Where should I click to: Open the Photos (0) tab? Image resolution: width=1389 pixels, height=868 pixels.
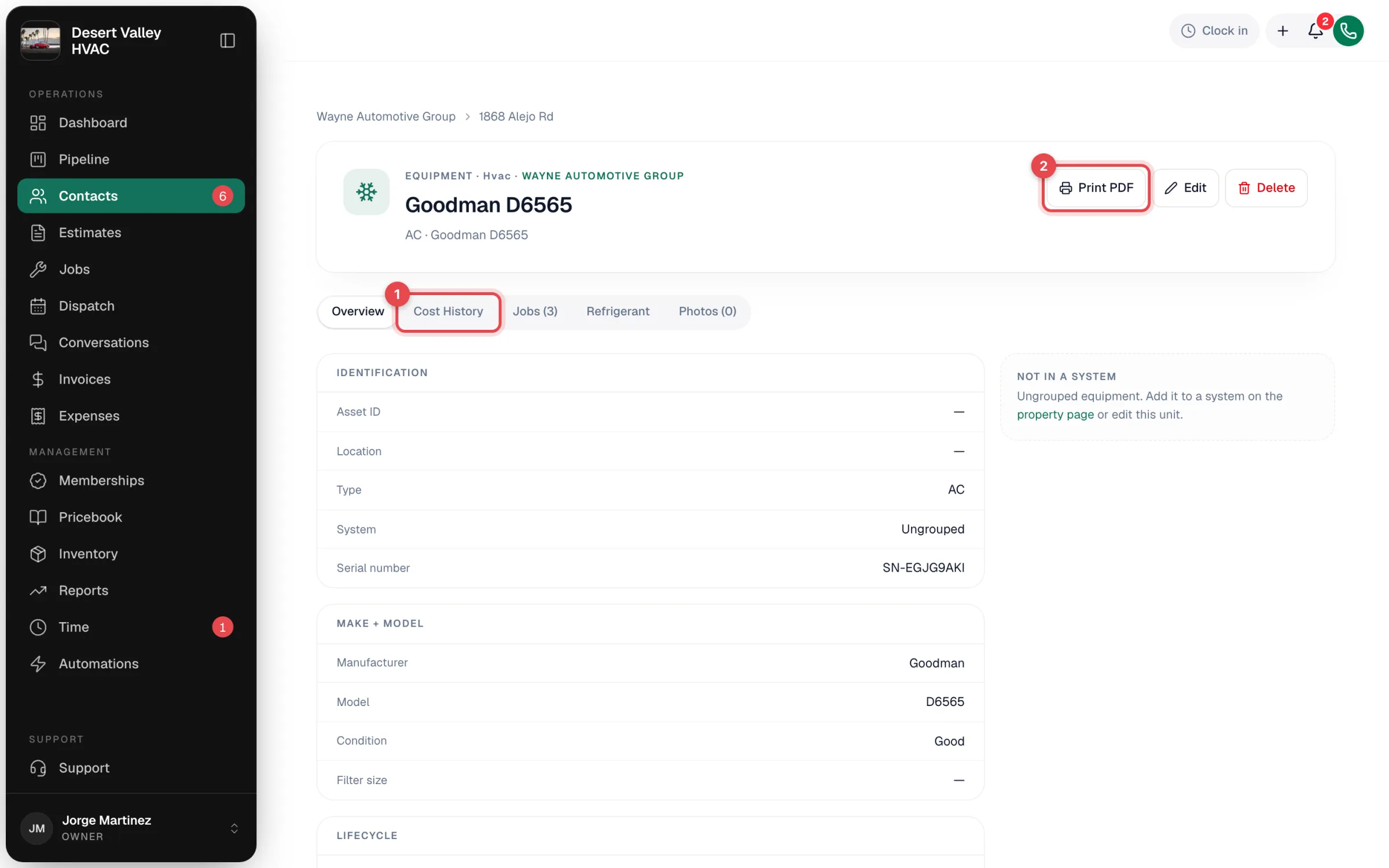(x=707, y=312)
